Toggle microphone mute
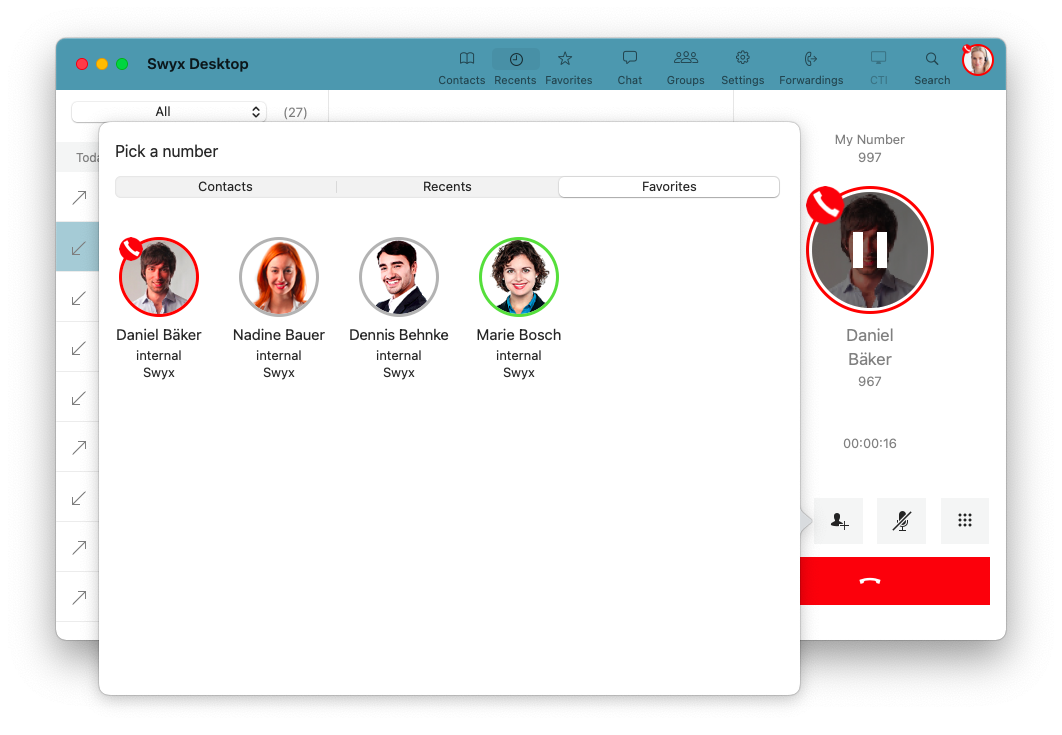The height and width of the screenshot is (735, 1062). pyautogui.click(x=901, y=521)
